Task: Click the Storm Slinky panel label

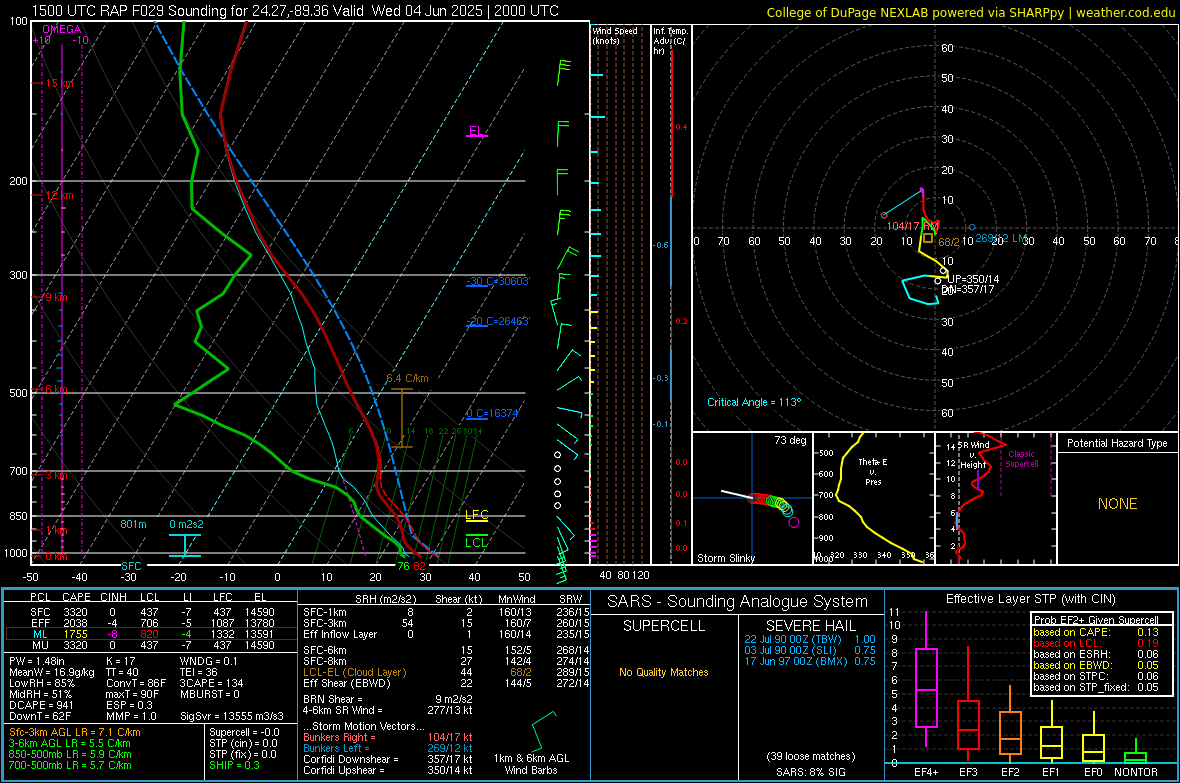Action: (x=725, y=558)
